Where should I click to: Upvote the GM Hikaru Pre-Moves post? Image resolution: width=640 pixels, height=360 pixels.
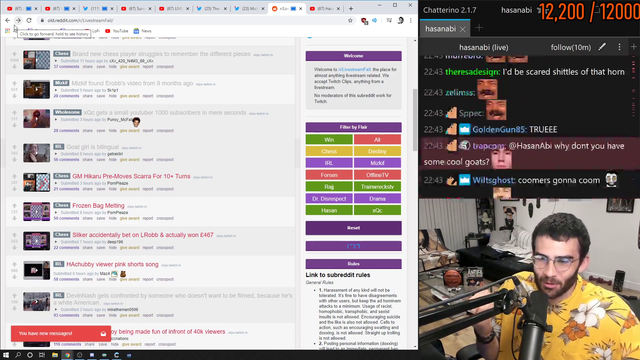(14, 176)
